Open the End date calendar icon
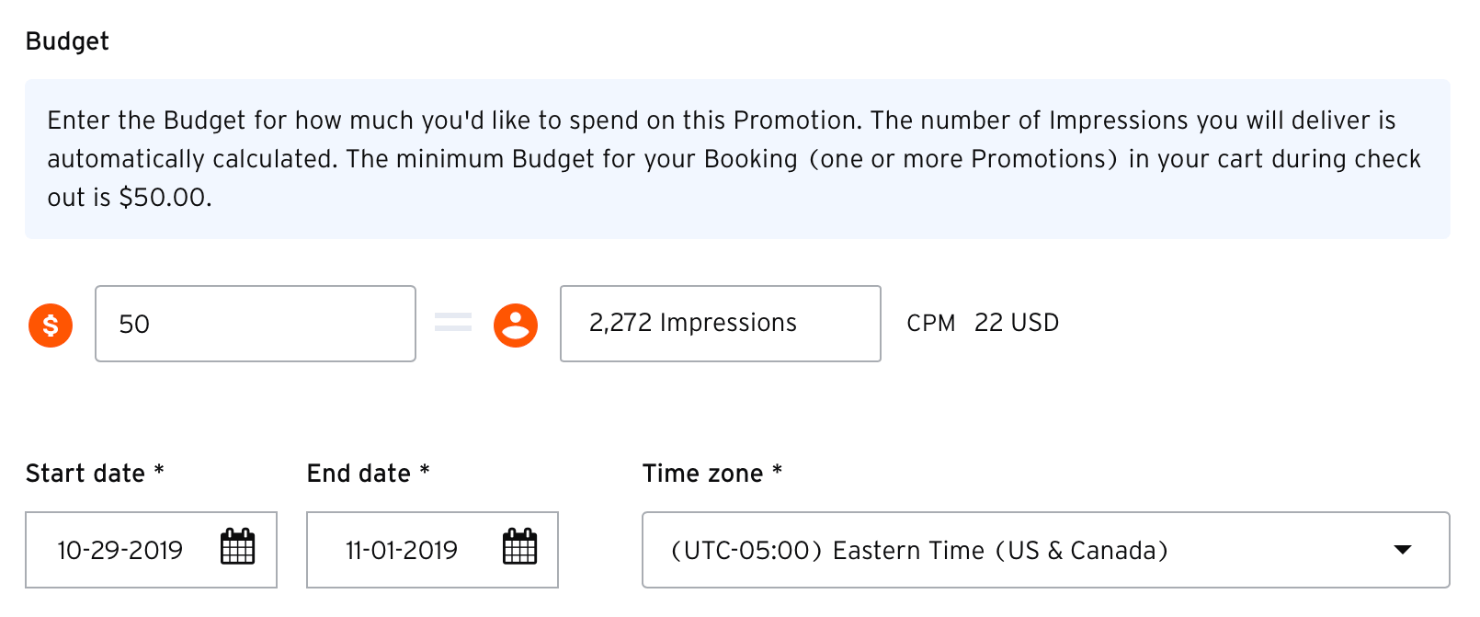1480x617 pixels. point(519,548)
